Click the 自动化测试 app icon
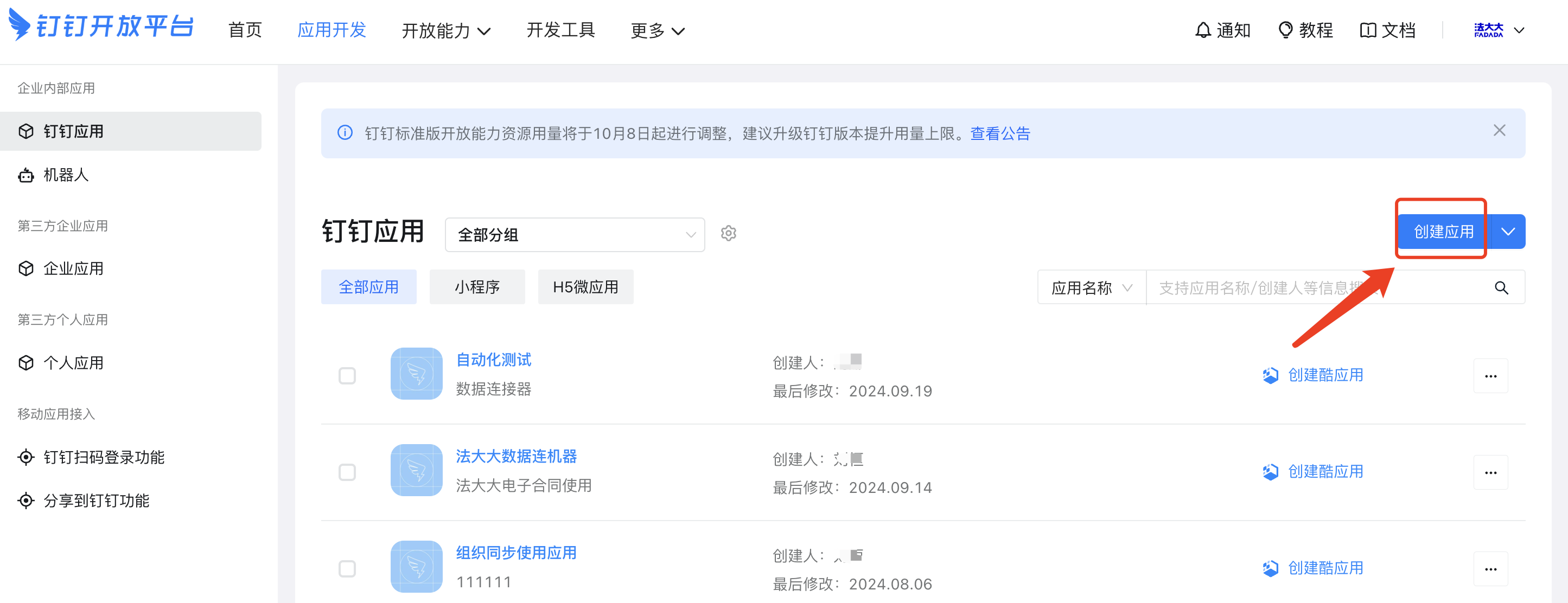 coord(416,373)
